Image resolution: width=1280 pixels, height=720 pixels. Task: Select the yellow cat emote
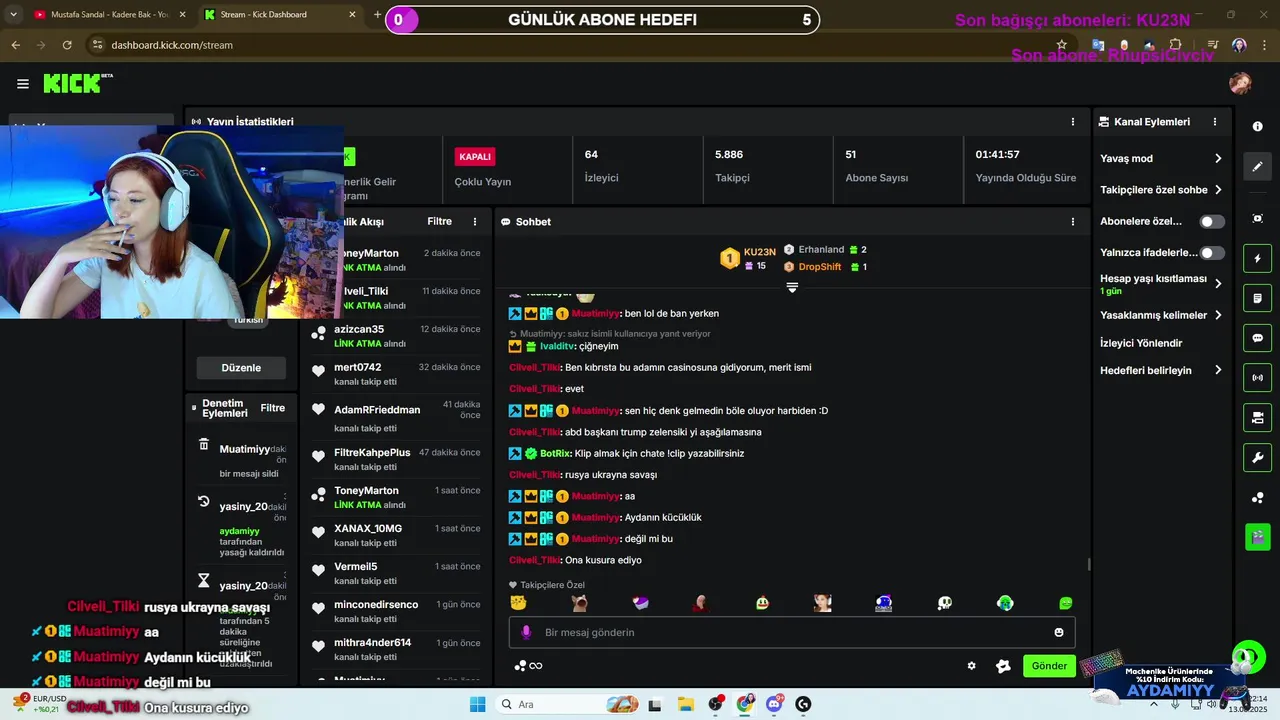(518, 603)
